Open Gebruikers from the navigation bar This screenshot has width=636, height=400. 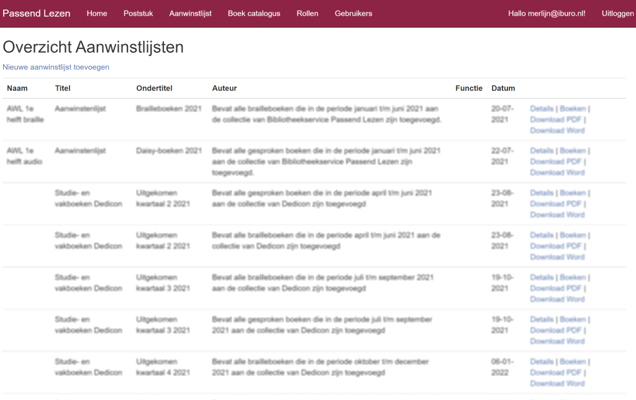tap(353, 14)
